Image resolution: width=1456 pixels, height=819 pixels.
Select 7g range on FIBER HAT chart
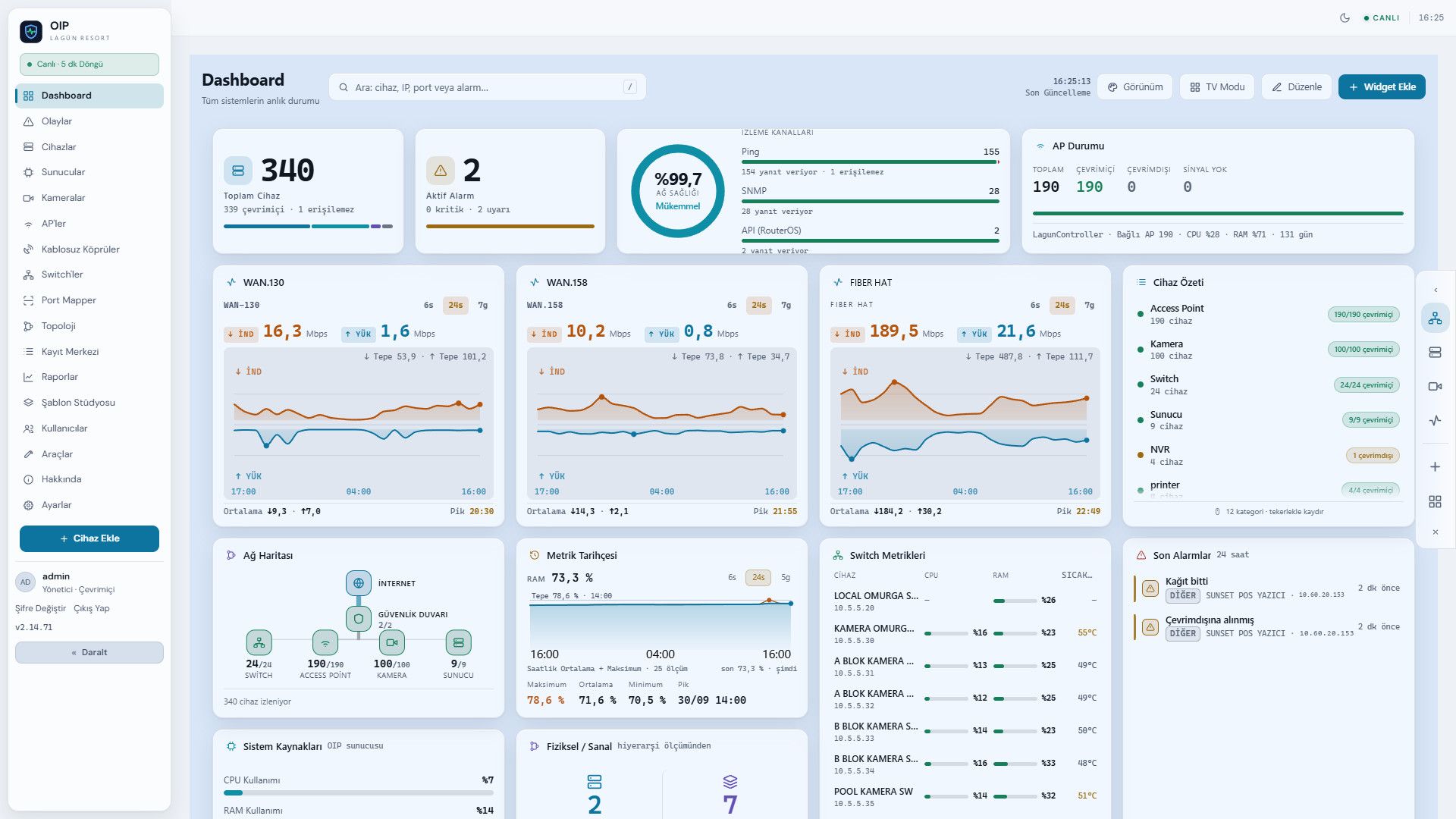(1089, 305)
